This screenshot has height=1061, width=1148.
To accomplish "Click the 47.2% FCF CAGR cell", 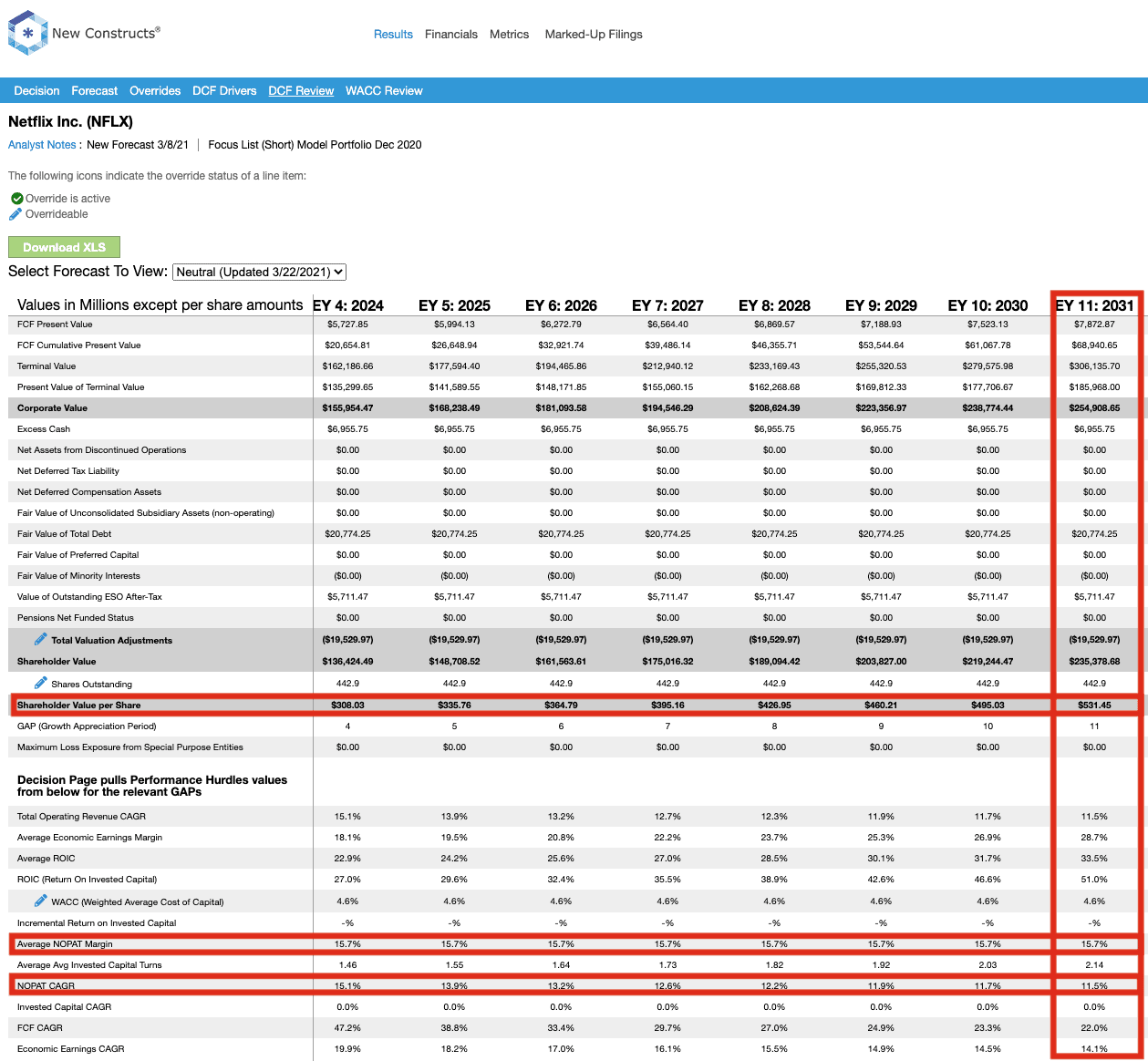I will coord(347,1028).
